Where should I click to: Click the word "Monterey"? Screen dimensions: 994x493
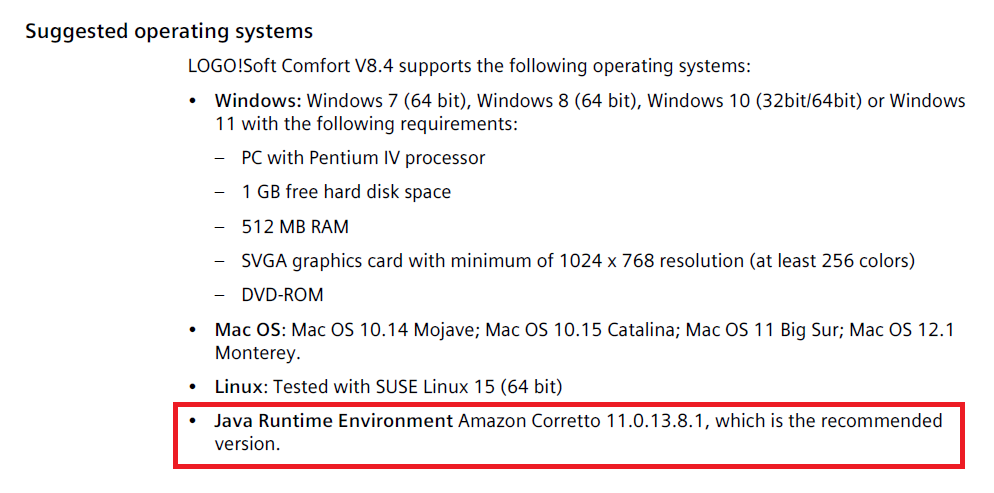(x=255, y=353)
